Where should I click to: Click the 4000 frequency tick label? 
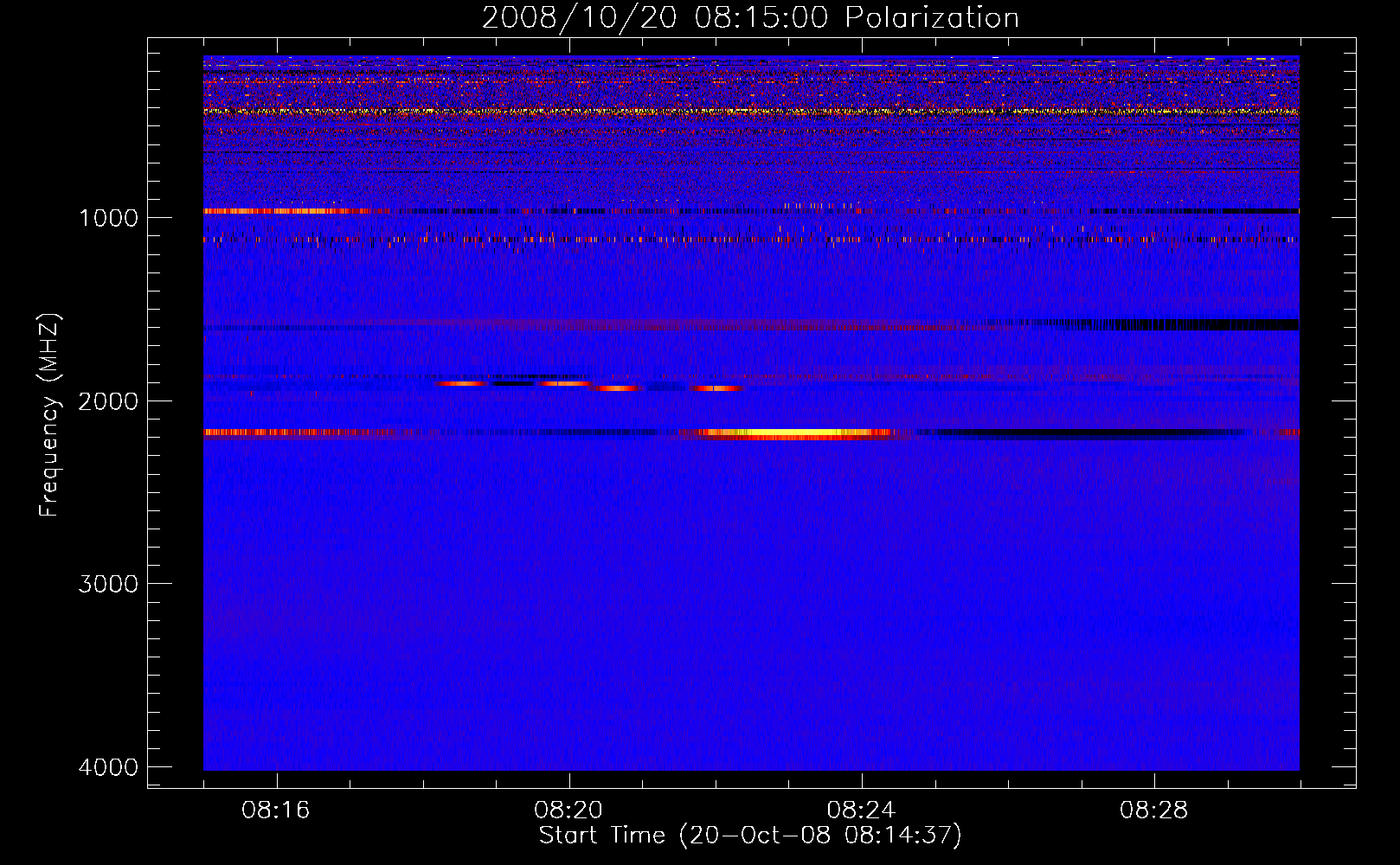coord(108,767)
